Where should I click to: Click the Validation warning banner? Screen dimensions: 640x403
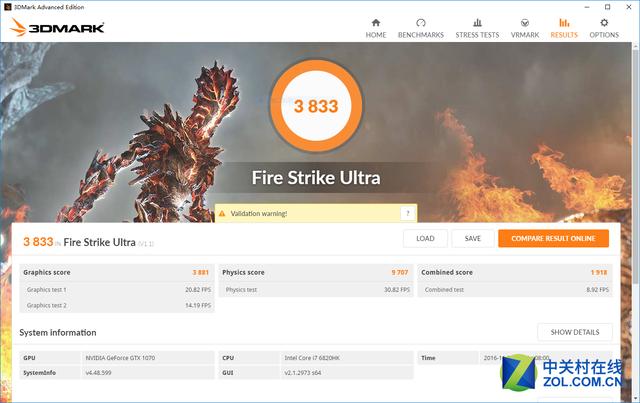point(316,213)
